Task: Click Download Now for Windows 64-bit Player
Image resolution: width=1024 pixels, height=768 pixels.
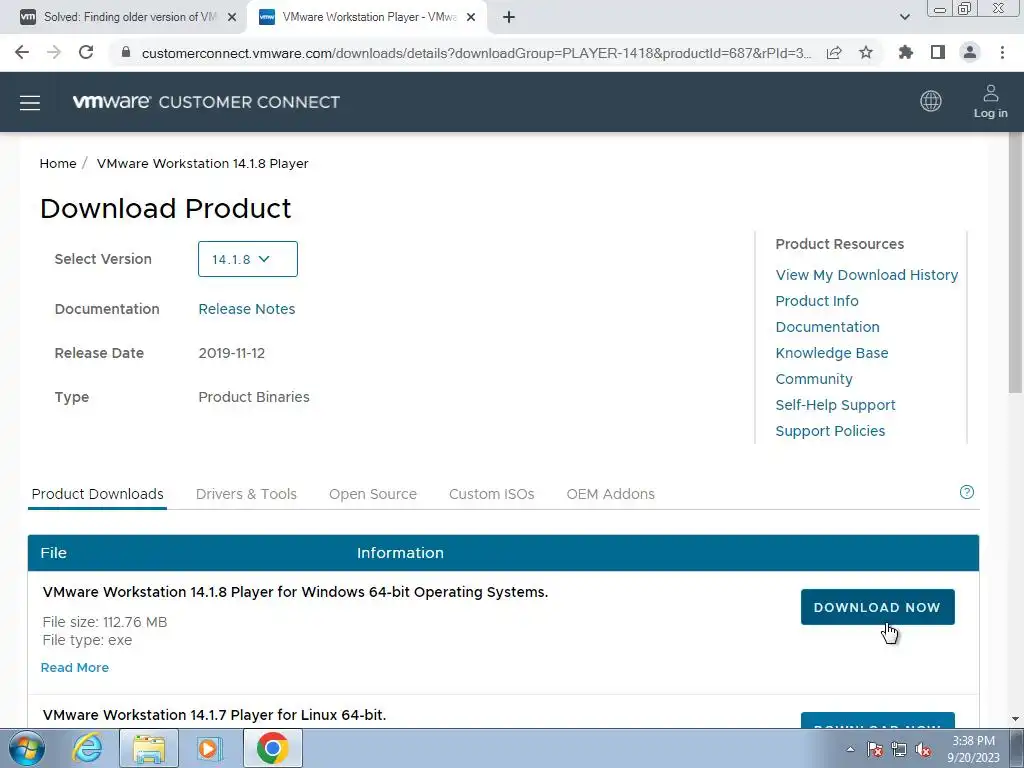Action: (877, 607)
